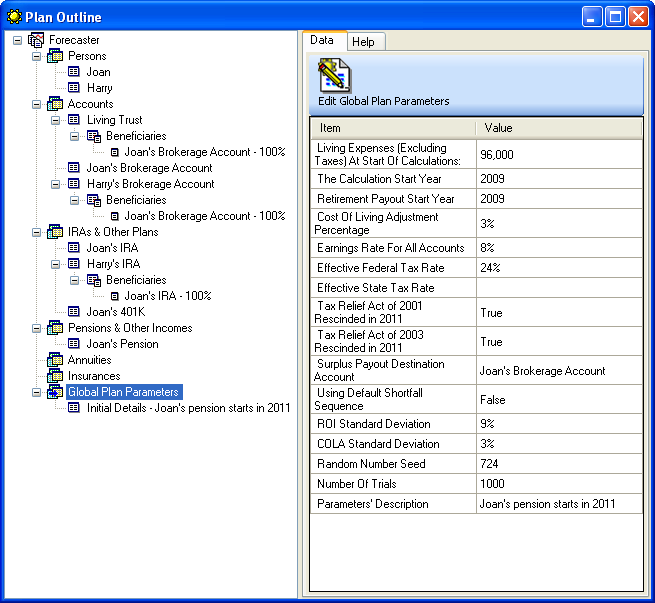655x603 pixels.
Task: Click the Item column header
Action: (393, 128)
